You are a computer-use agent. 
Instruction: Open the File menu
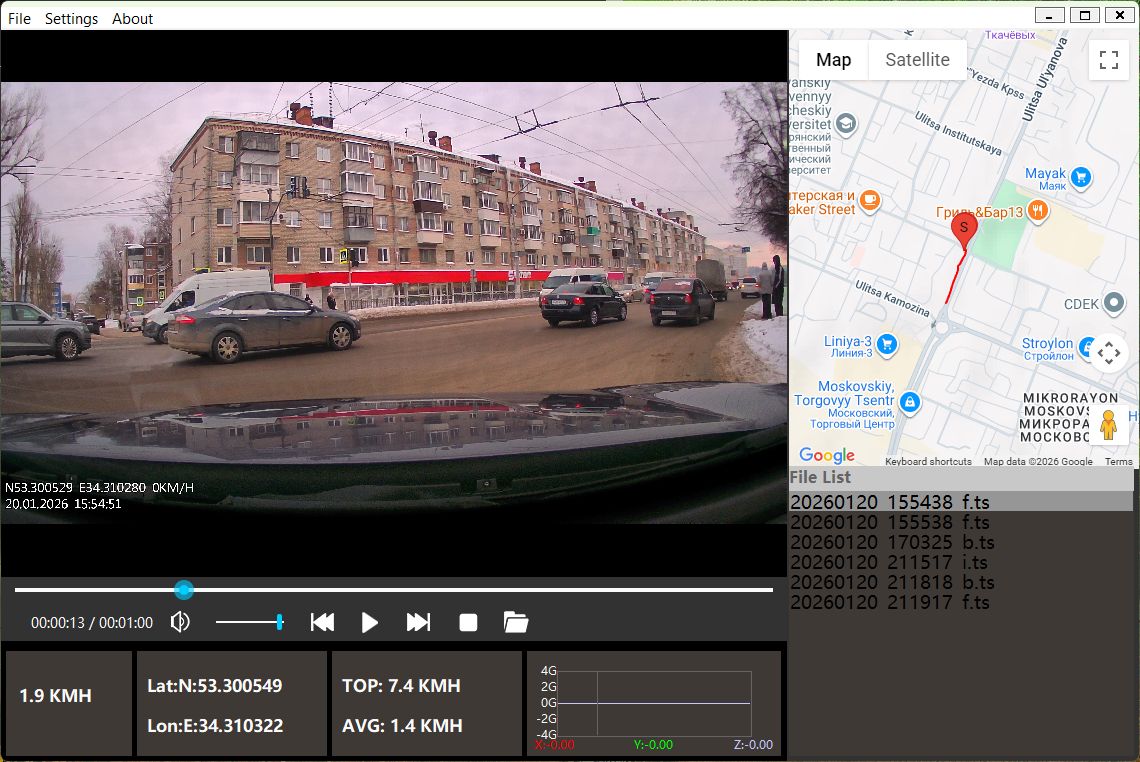19,19
